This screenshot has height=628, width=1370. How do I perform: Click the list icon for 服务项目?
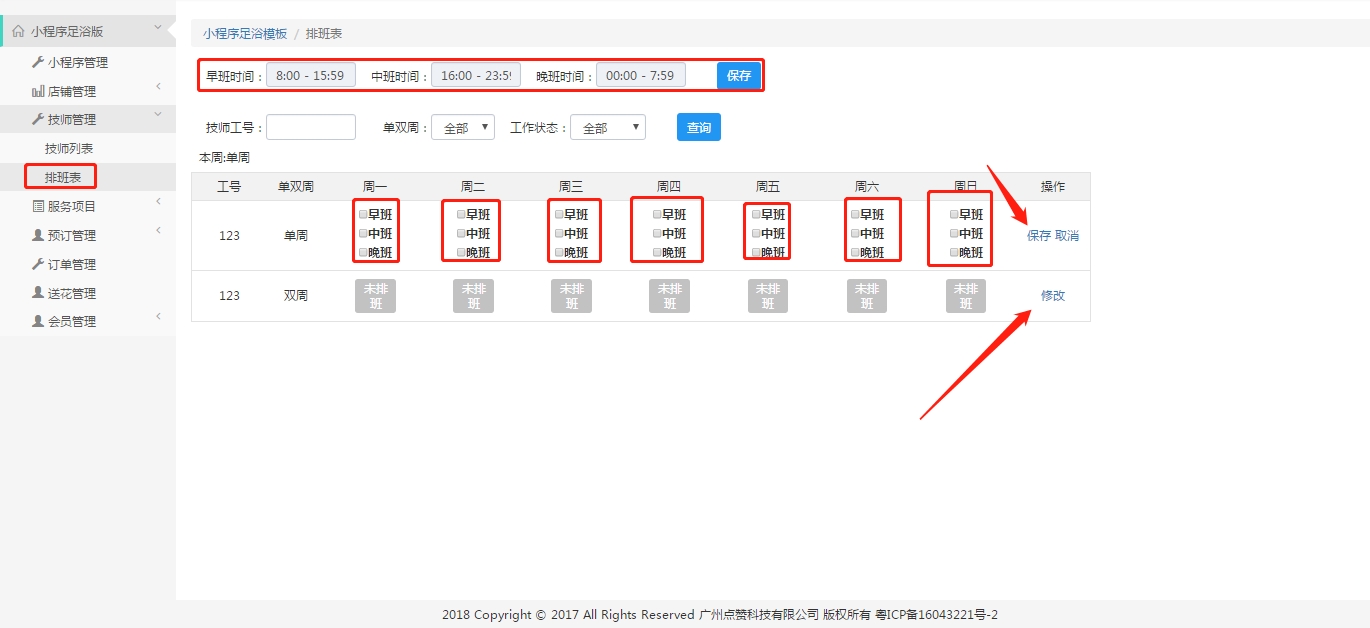[x=38, y=207]
